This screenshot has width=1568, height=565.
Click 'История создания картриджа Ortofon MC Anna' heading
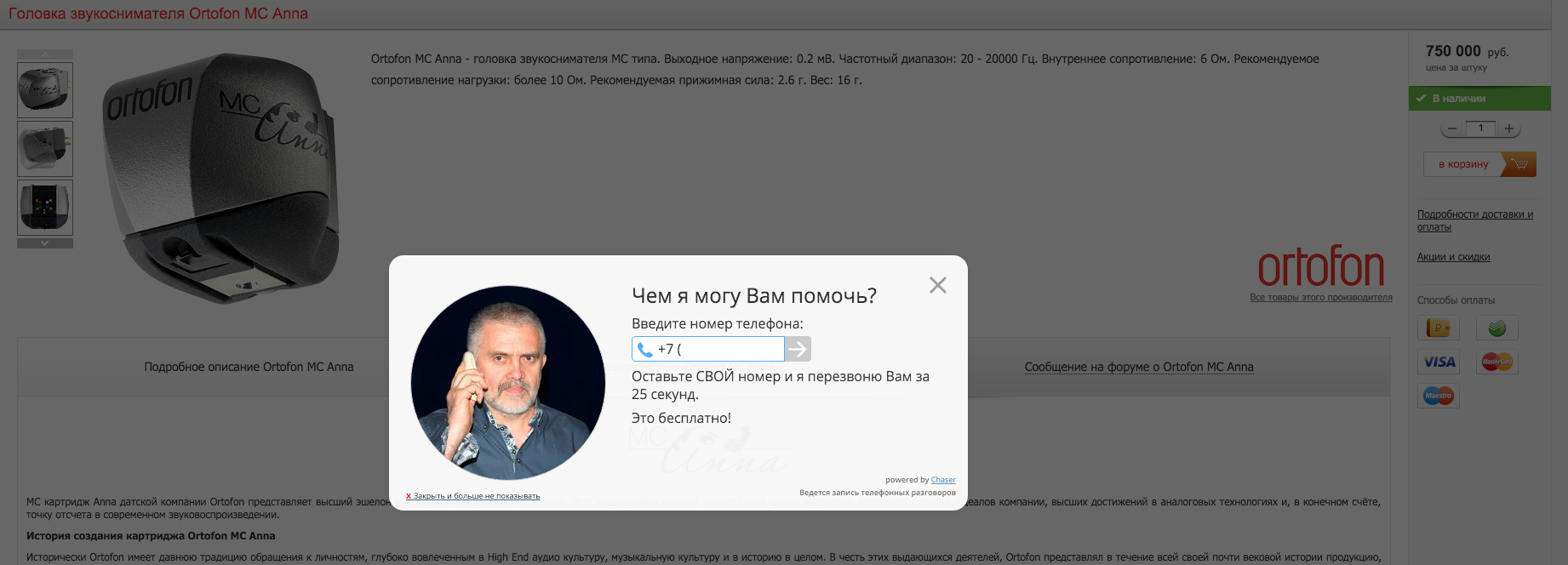[x=151, y=536]
